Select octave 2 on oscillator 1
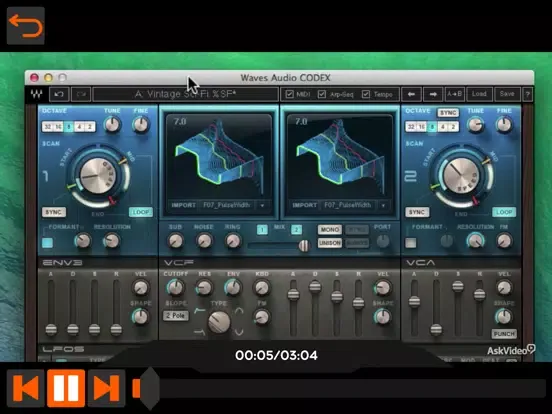This screenshot has width=552, height=414. 90,126
